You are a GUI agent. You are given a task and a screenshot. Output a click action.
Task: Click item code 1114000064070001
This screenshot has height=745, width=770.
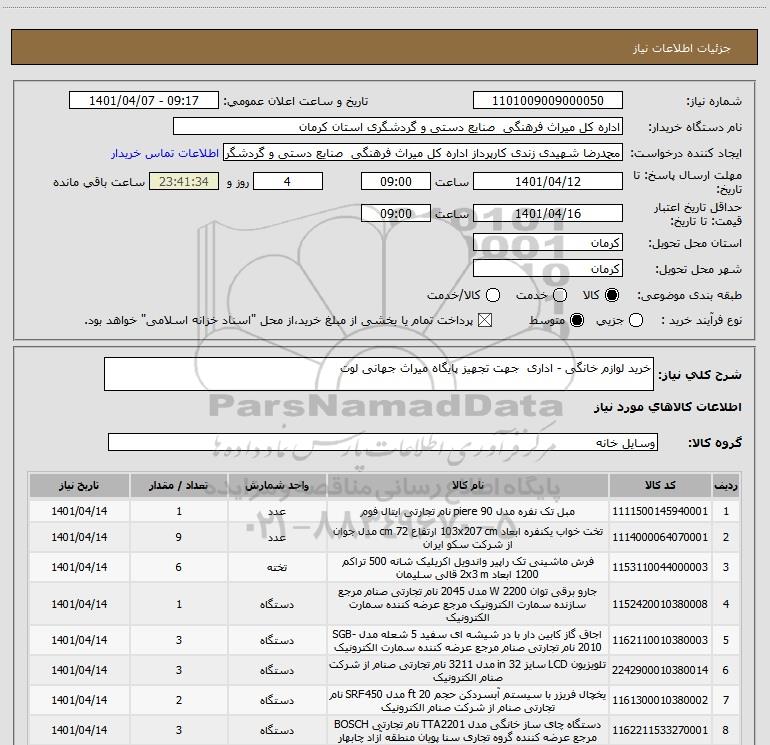pos(660,537)
